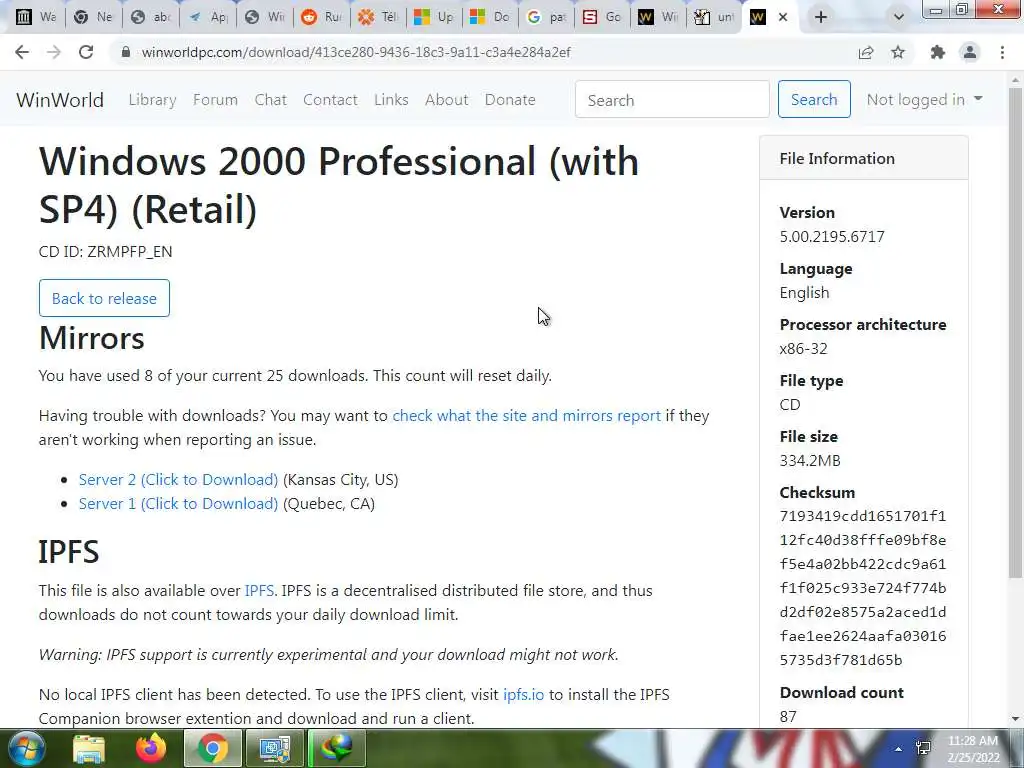This screenshot has height=768, width=1024.
Task: Click the WinWorld brand logo link
Action: click(60, 100)
